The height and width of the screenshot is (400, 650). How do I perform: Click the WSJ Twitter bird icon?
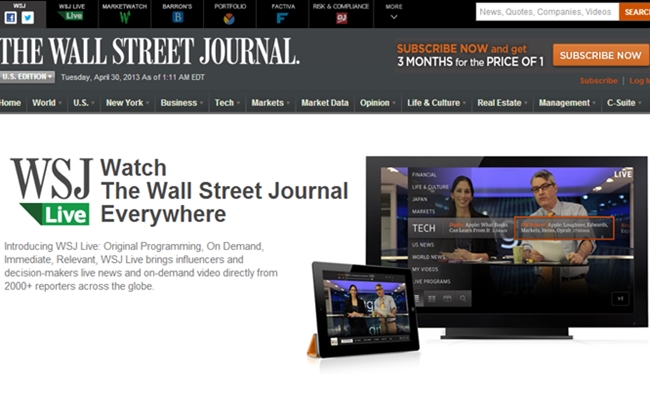(28, 18)
